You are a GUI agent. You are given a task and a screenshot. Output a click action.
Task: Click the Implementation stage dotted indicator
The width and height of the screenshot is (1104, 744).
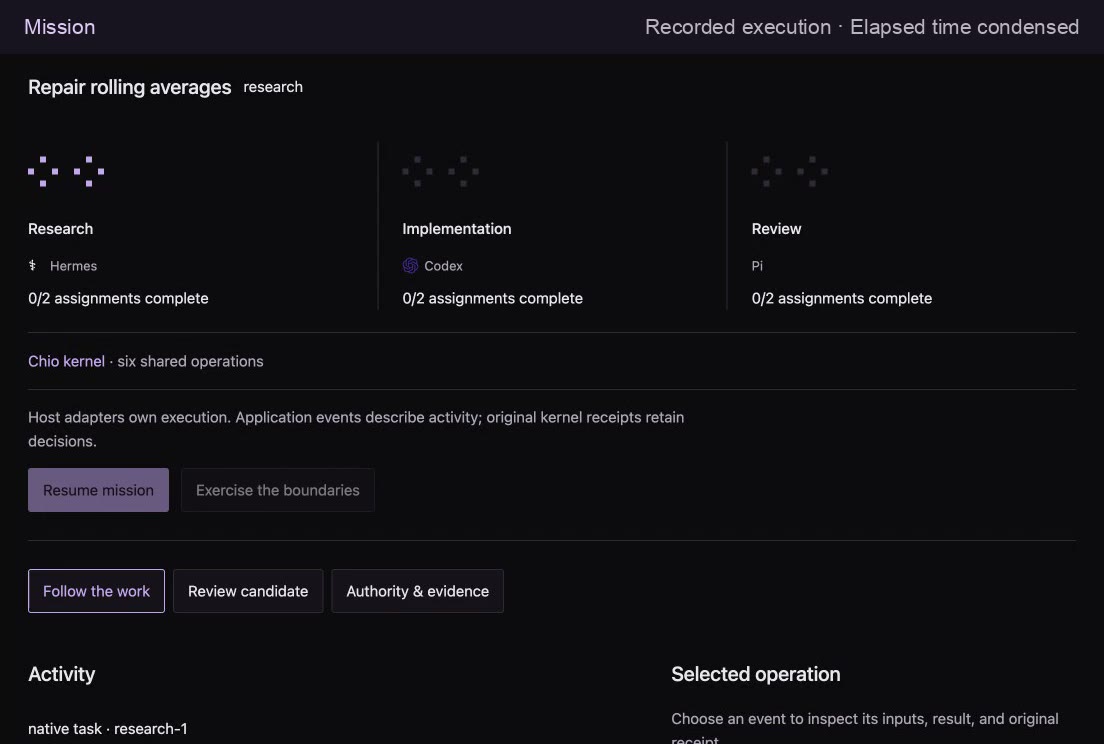pos(441,171)
